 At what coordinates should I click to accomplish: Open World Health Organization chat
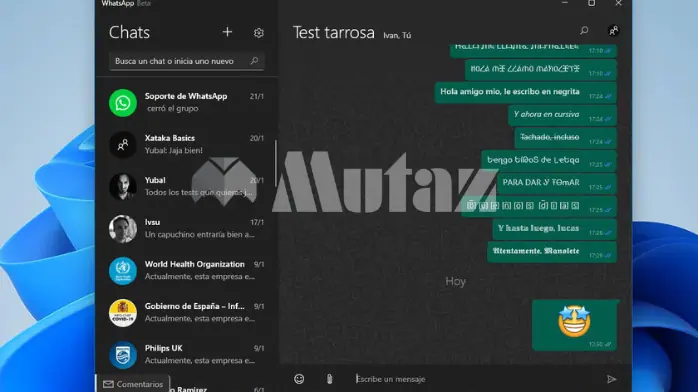click(186, 271)
